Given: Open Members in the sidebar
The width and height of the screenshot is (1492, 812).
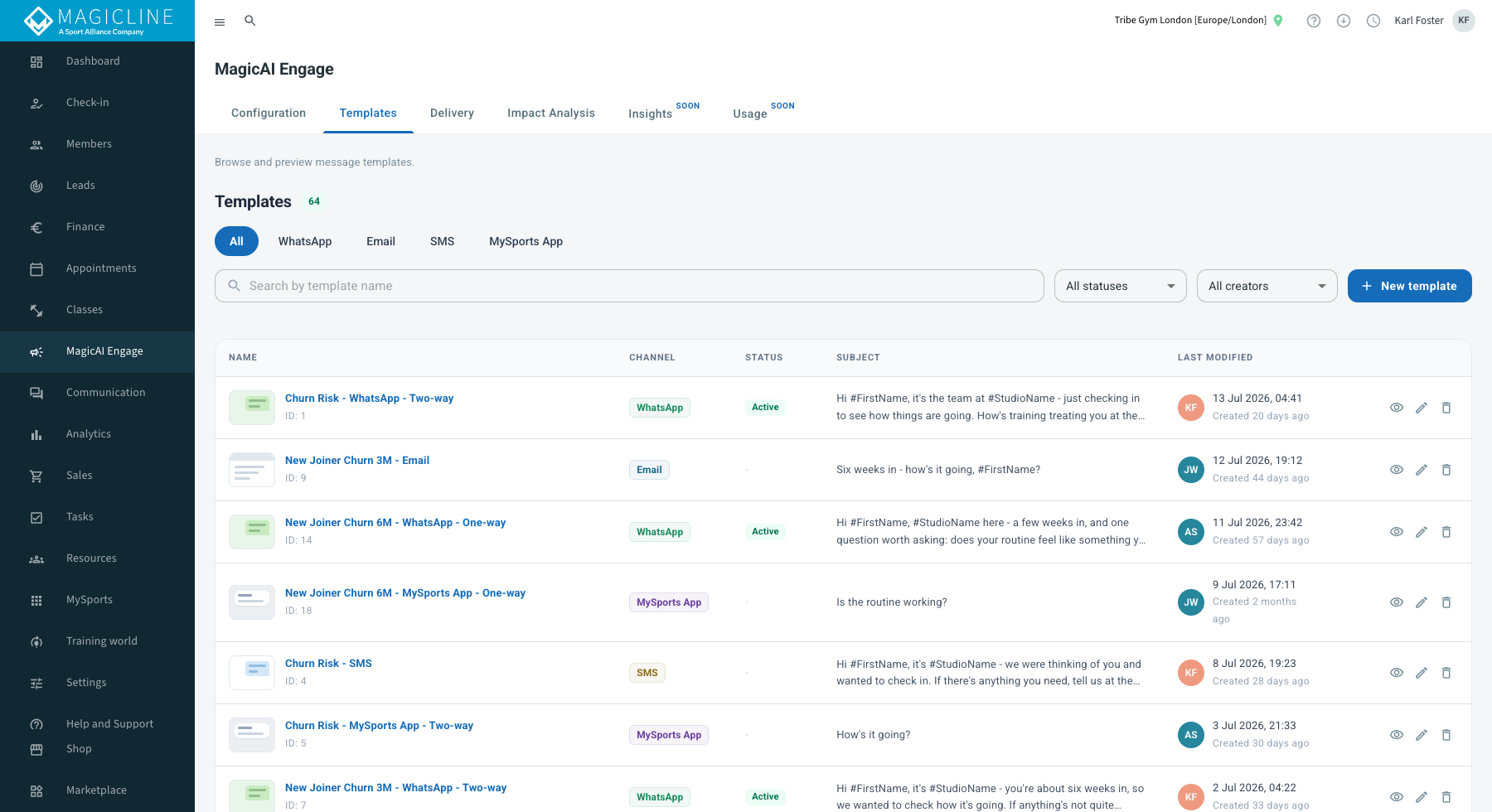Looking at the screenshot, I should click(97, 144).
